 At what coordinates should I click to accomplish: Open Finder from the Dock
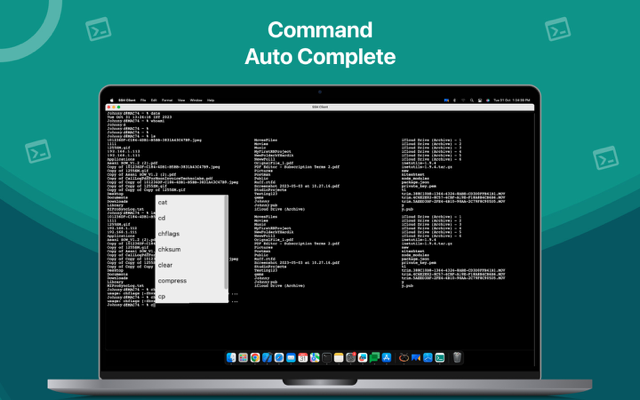point(231,357)
